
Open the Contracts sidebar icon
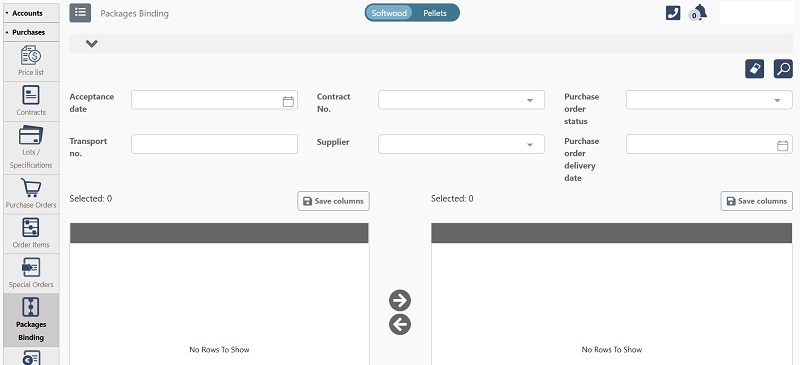tap(31, 95)
